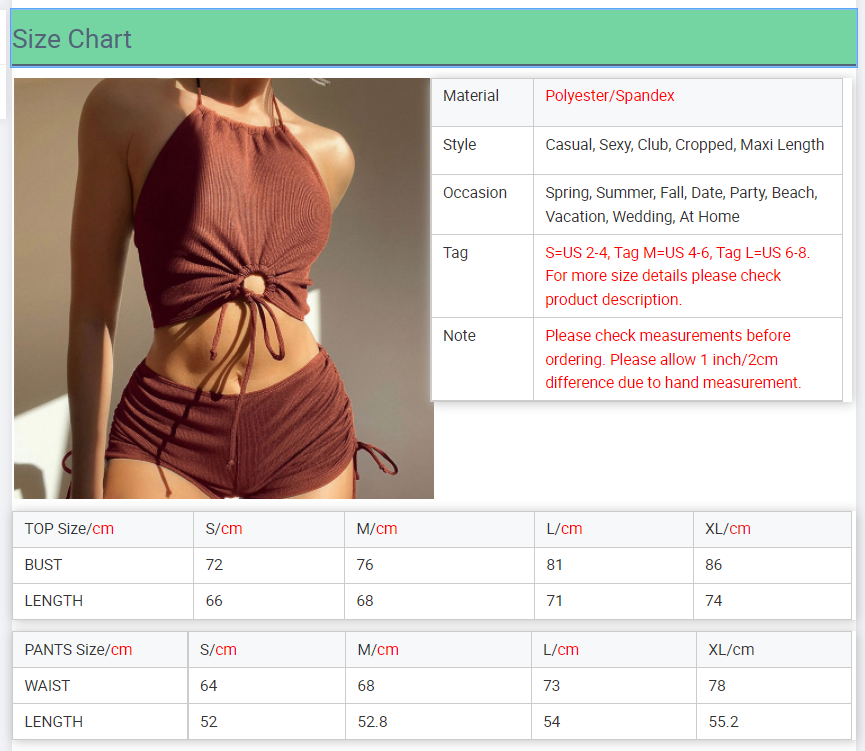Image resolution: width=865 pixels, height=751 pixels.
Task: Select bust value 72 for size S
Action: 214,565
